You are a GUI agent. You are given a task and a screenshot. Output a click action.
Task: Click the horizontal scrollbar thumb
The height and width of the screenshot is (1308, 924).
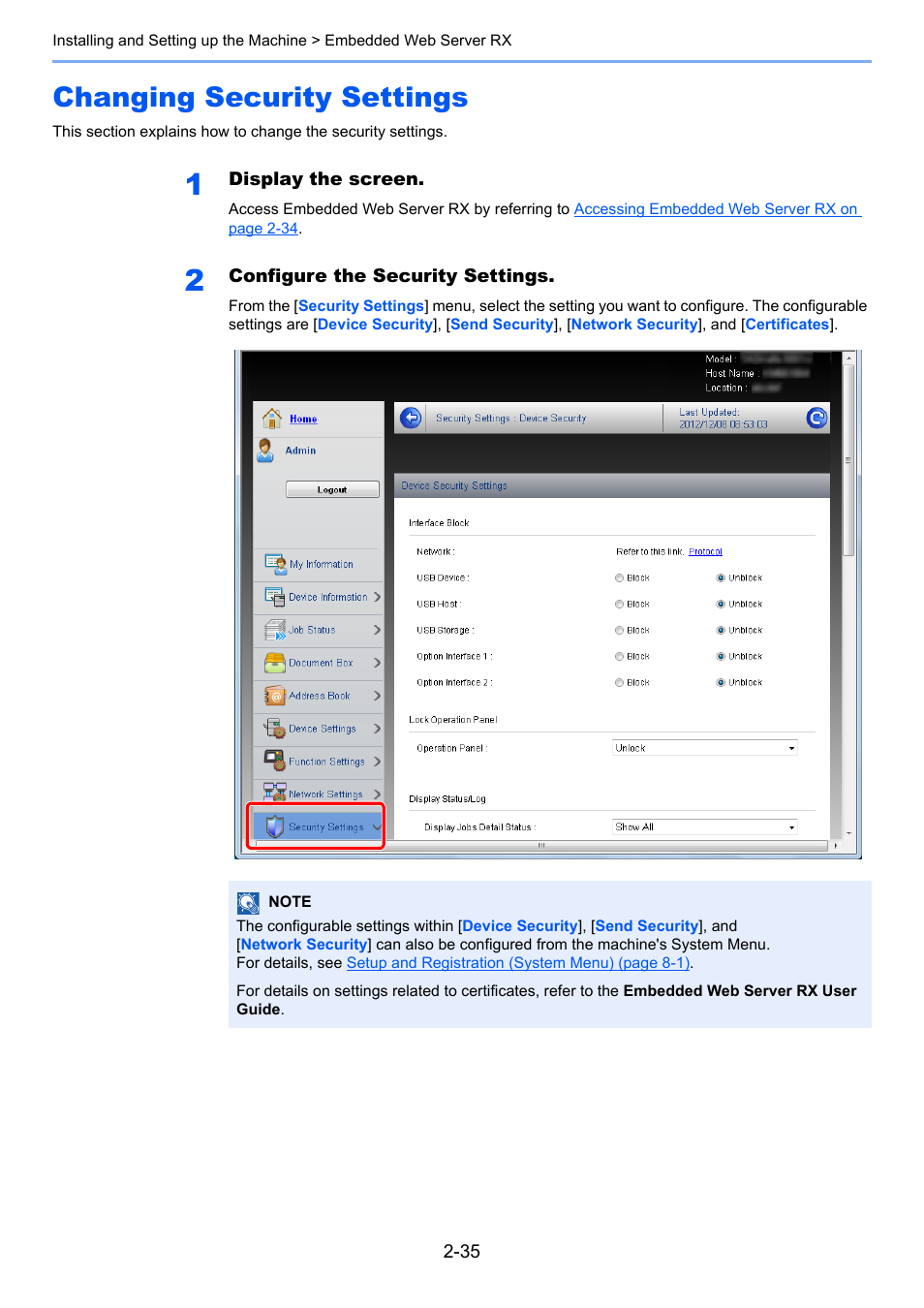tap(541, 846)
